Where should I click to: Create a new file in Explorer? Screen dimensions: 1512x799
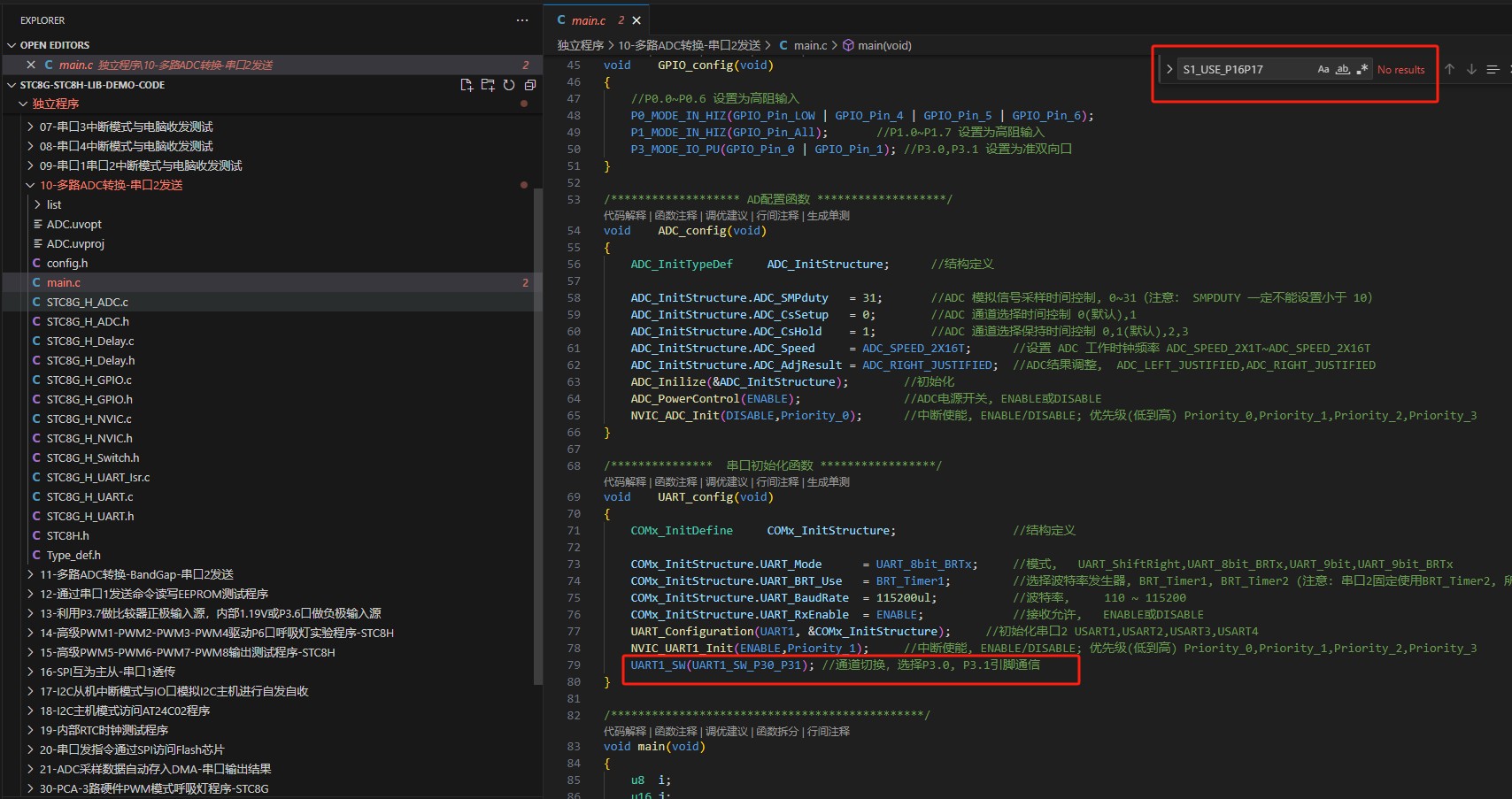coord(467,85)
